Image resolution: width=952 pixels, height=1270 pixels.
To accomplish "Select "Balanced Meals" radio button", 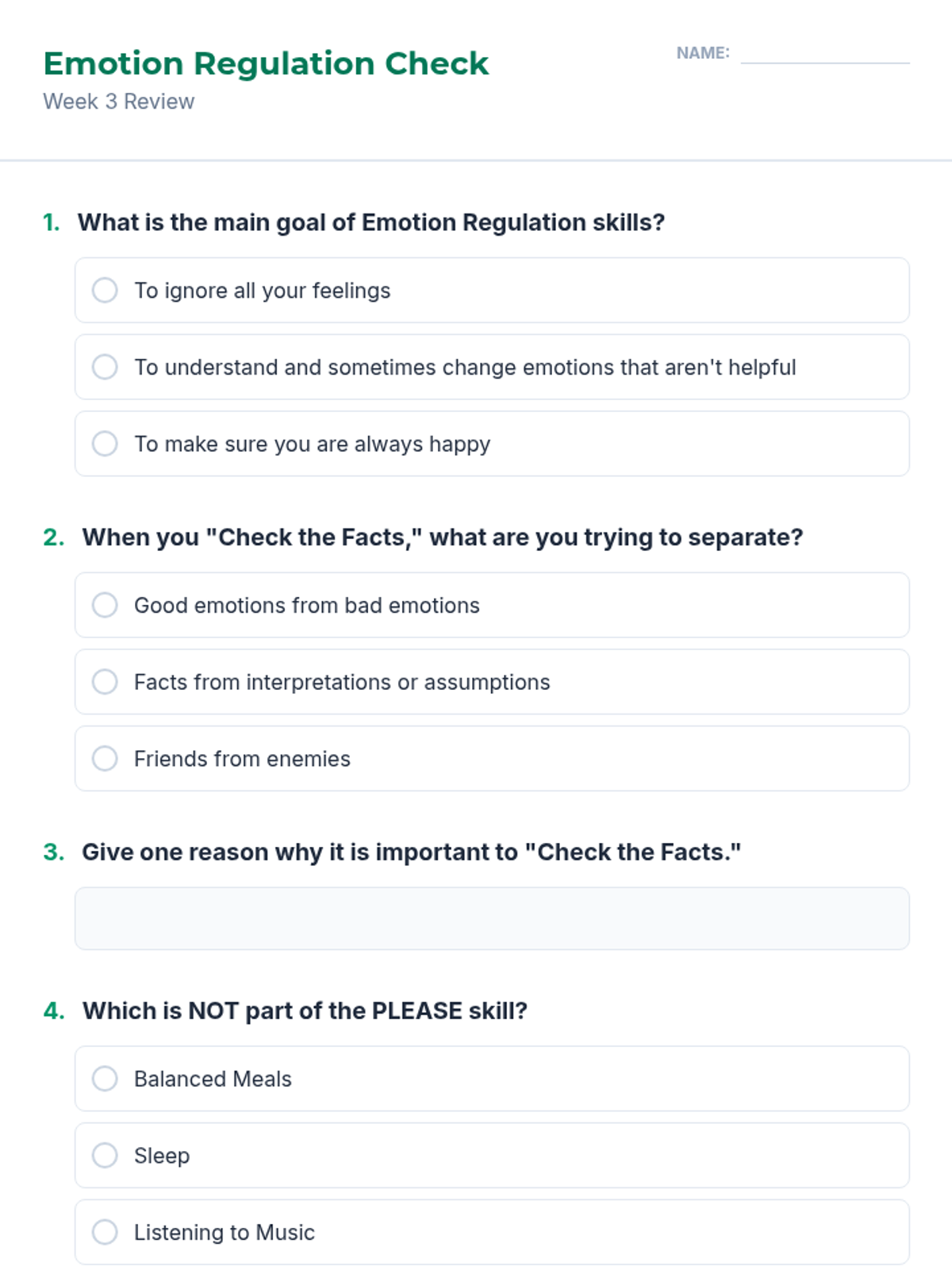I will tap(105, 1079).
